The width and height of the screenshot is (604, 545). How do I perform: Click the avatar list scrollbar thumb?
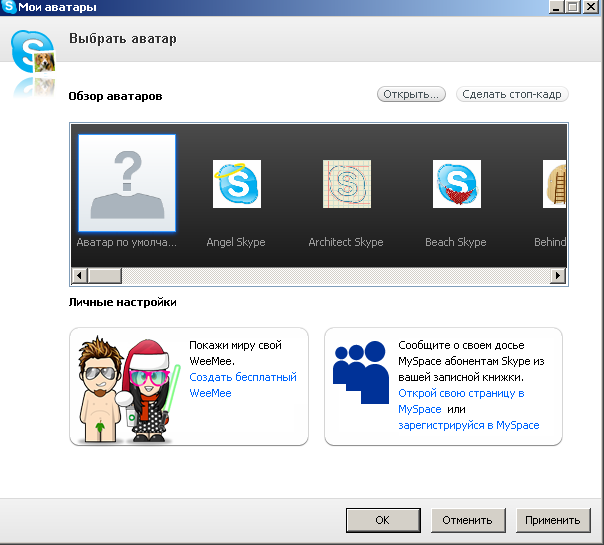(105, 276)
